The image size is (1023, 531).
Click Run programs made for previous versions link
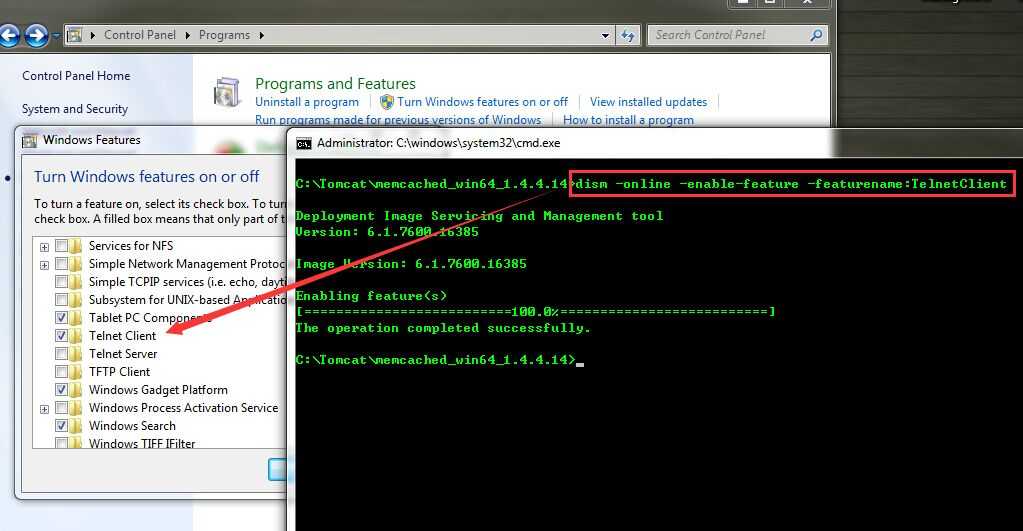coord(398,120)
